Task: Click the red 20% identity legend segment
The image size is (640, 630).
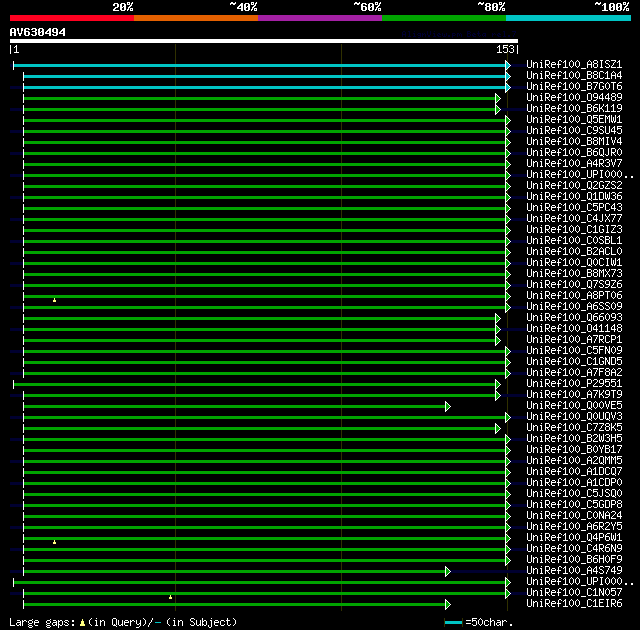Action: click(72, 18)
